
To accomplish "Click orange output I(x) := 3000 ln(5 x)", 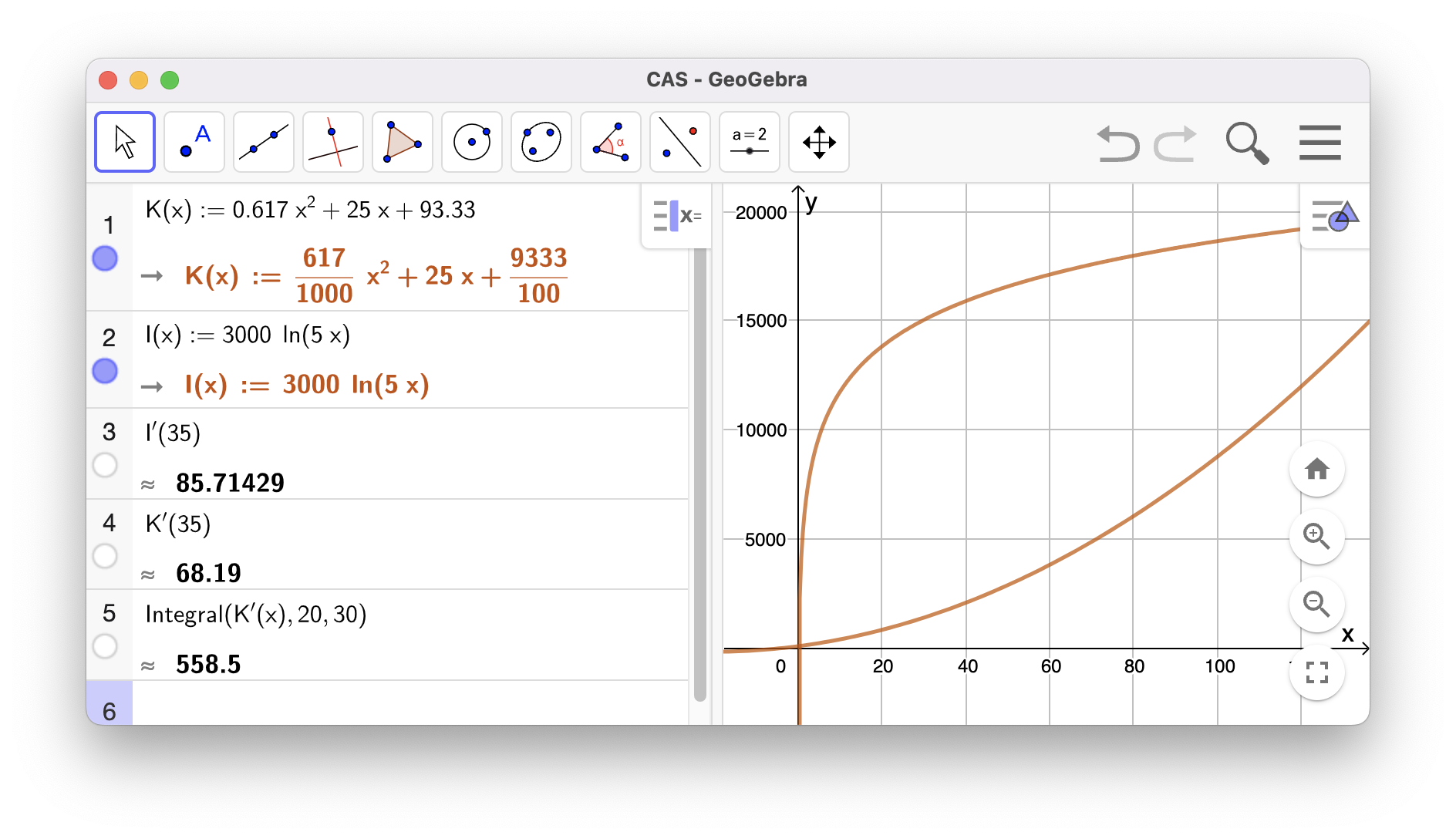I will [306, 385].
